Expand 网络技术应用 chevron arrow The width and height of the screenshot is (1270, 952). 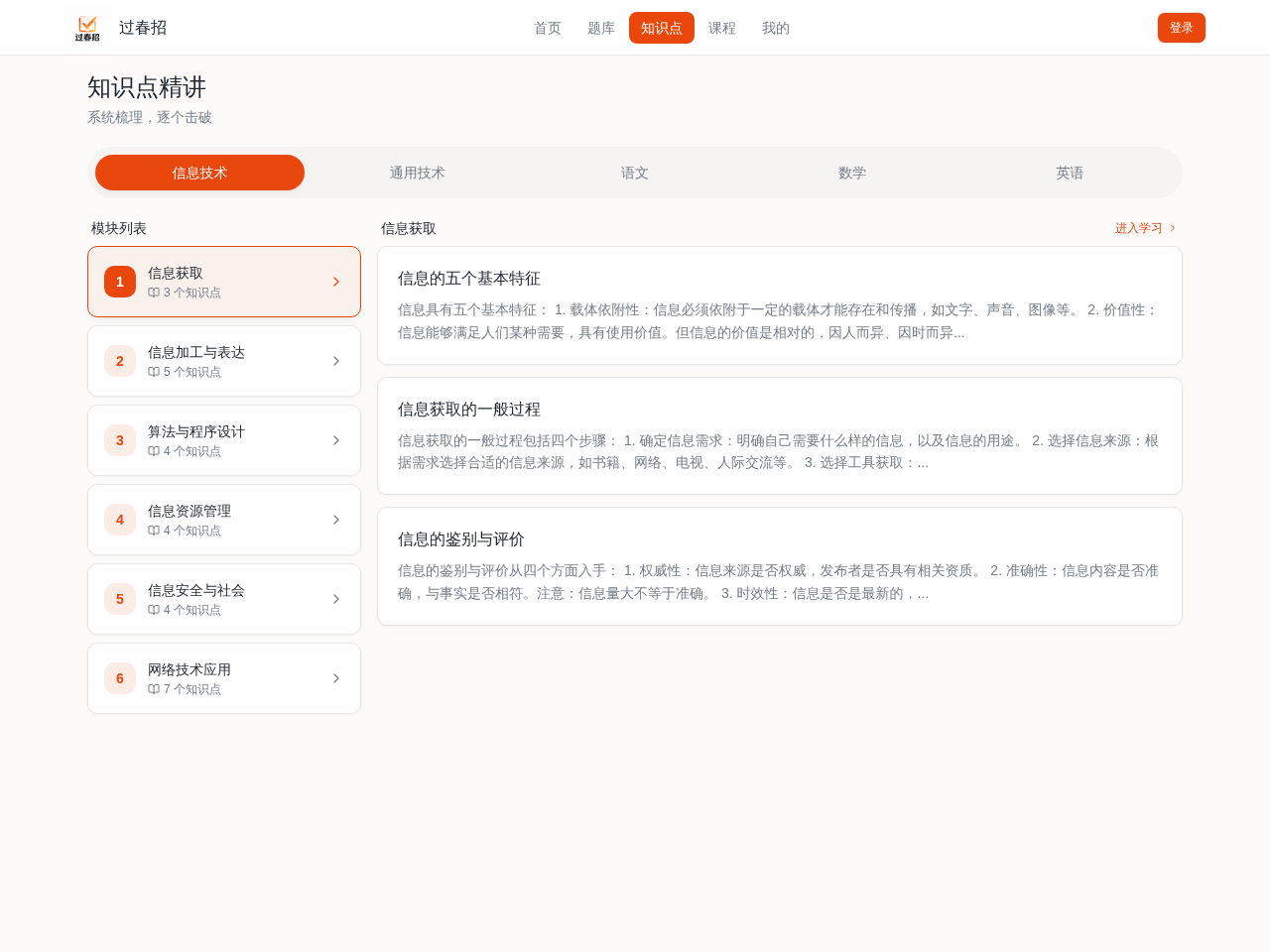(x=336, y=678)
